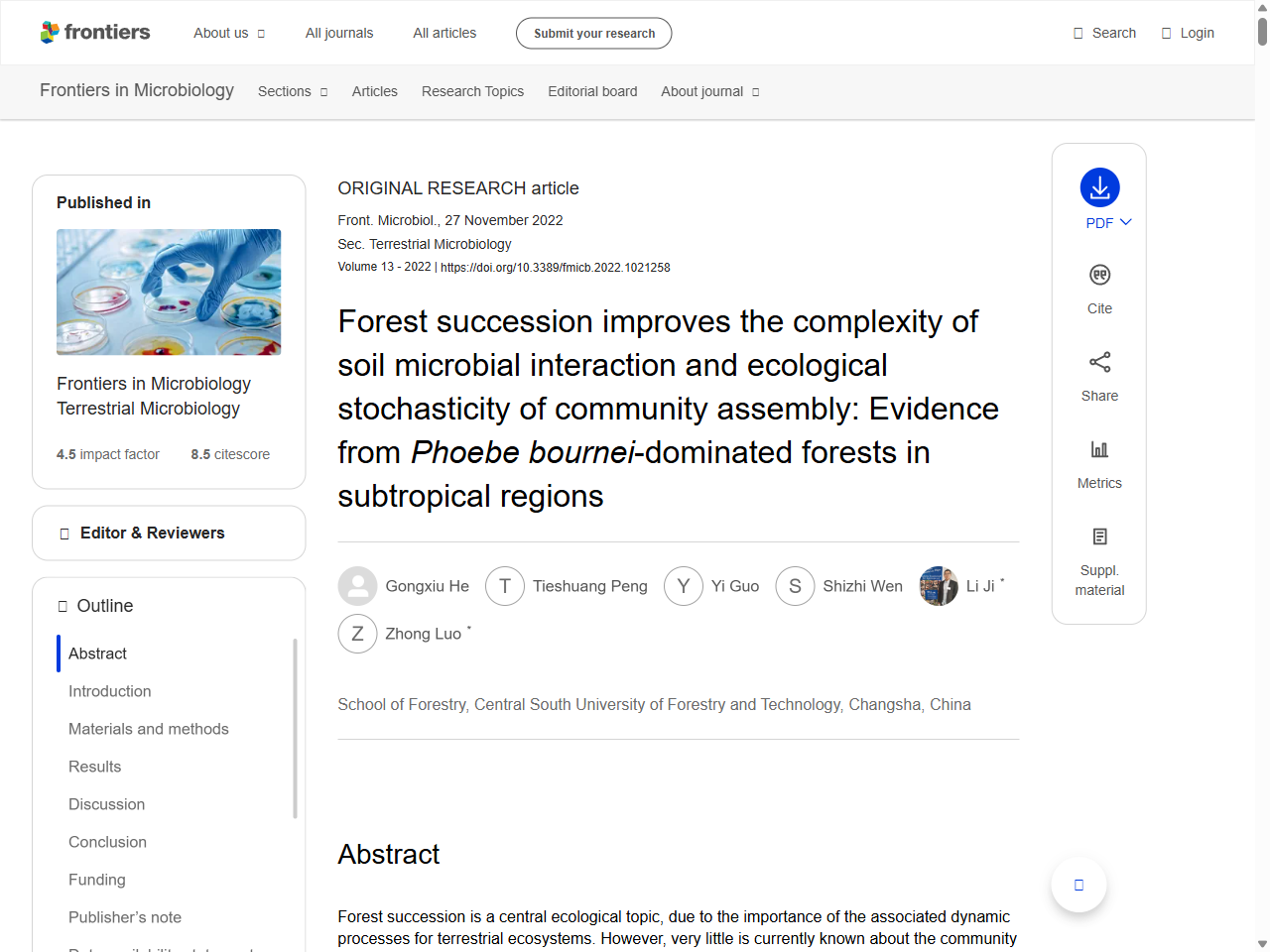1270x952 pixels.
Task: Click the Login option
Action: point(1188,33)
